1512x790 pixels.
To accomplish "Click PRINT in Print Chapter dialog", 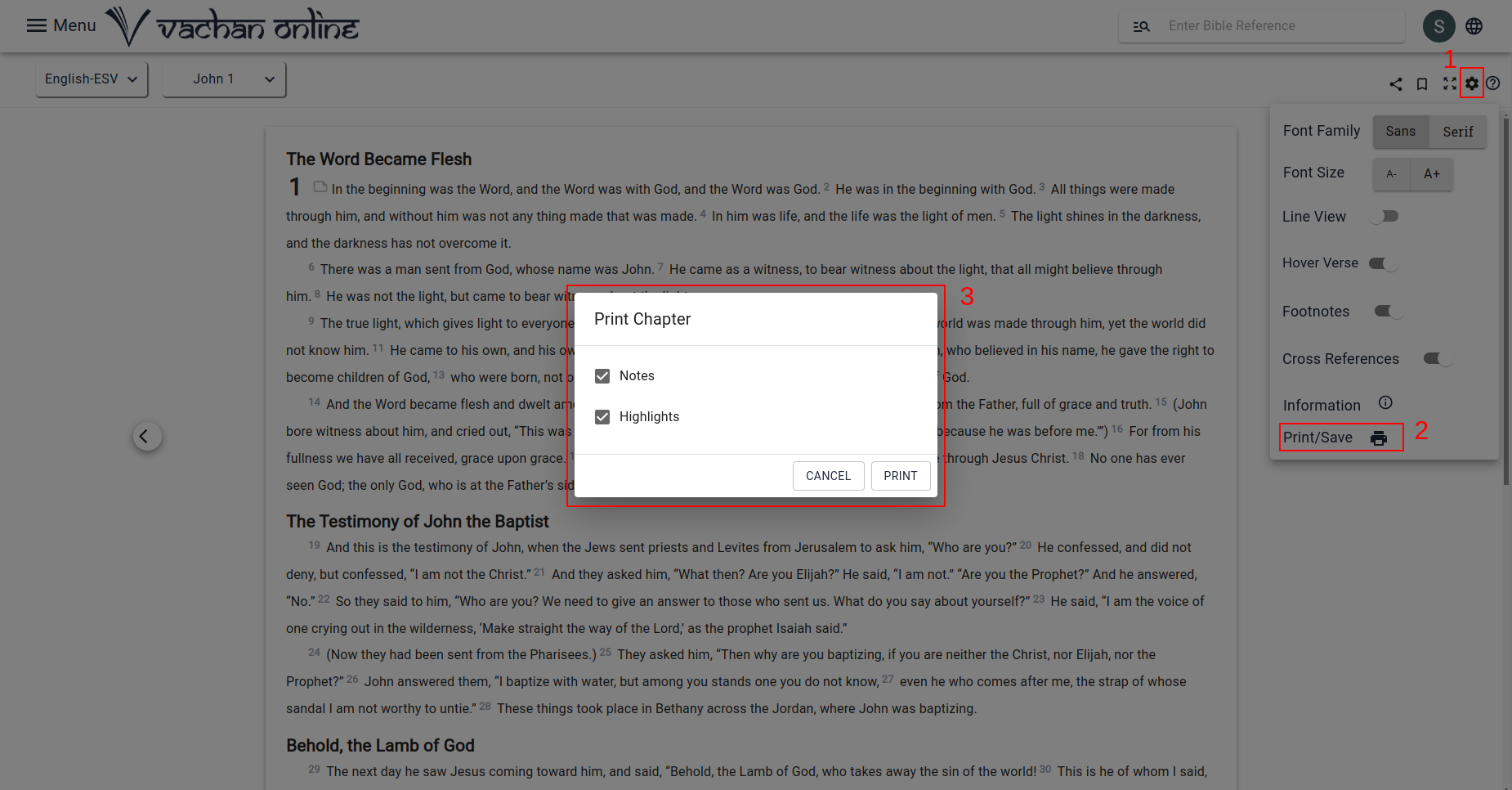I will [901, 476].
